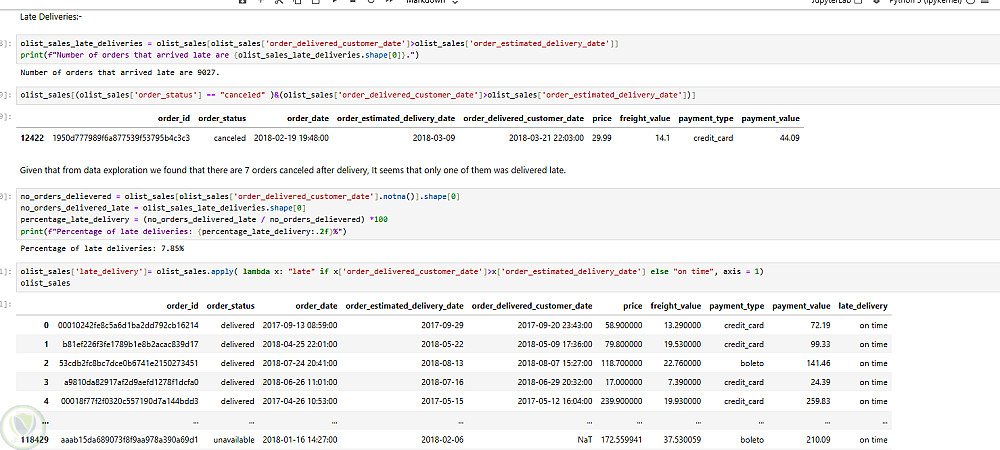Click 'on time' late_delivery value in row 118429
1000x450 pixels.
coord(872,440)
